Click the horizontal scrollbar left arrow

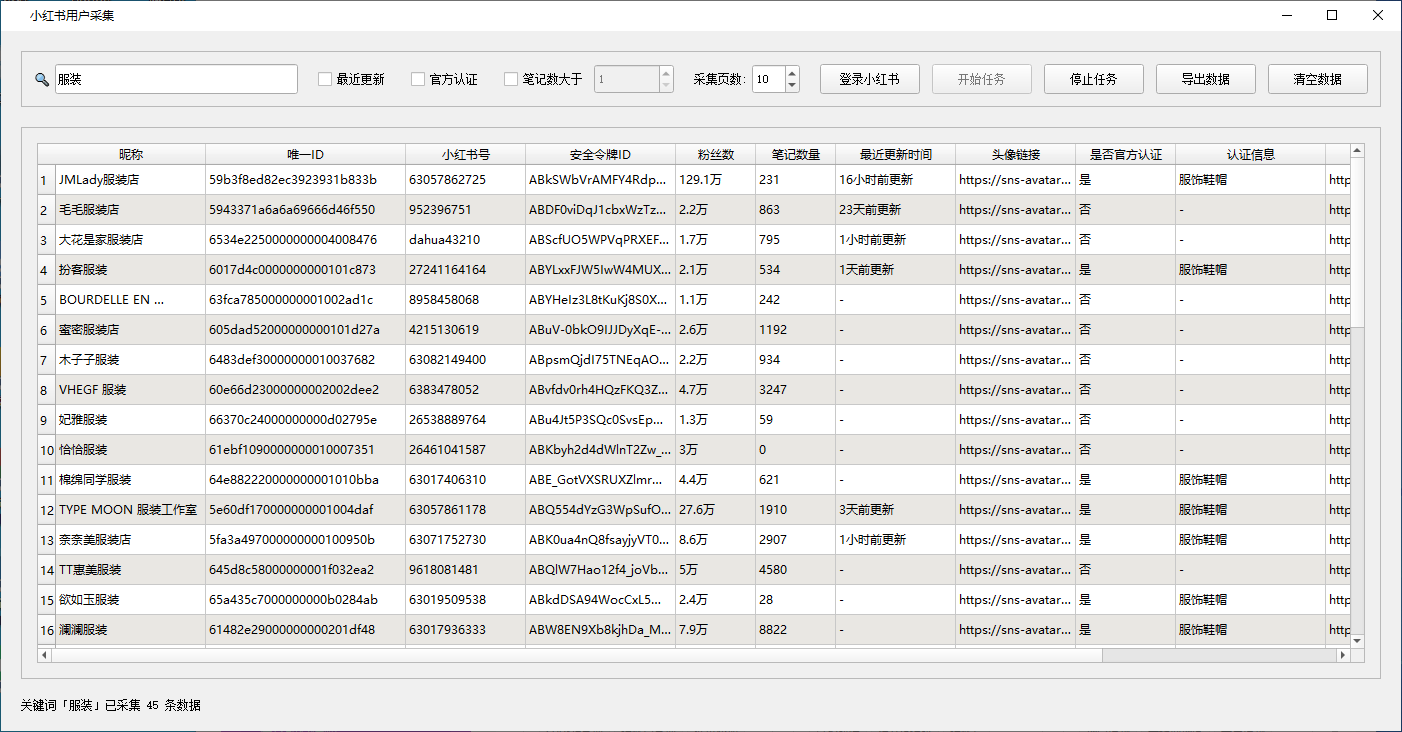coord(44,655)
